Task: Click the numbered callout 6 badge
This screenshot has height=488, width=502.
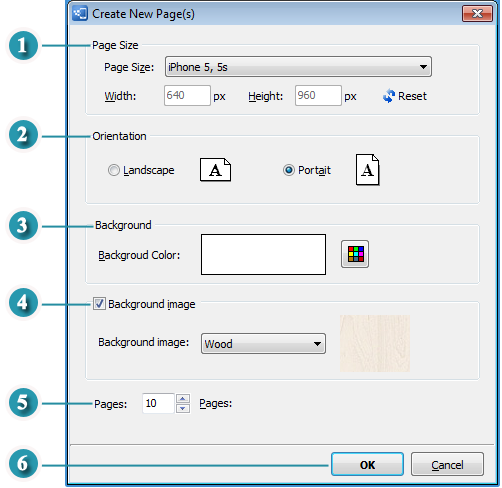Action: click(23, 463)
